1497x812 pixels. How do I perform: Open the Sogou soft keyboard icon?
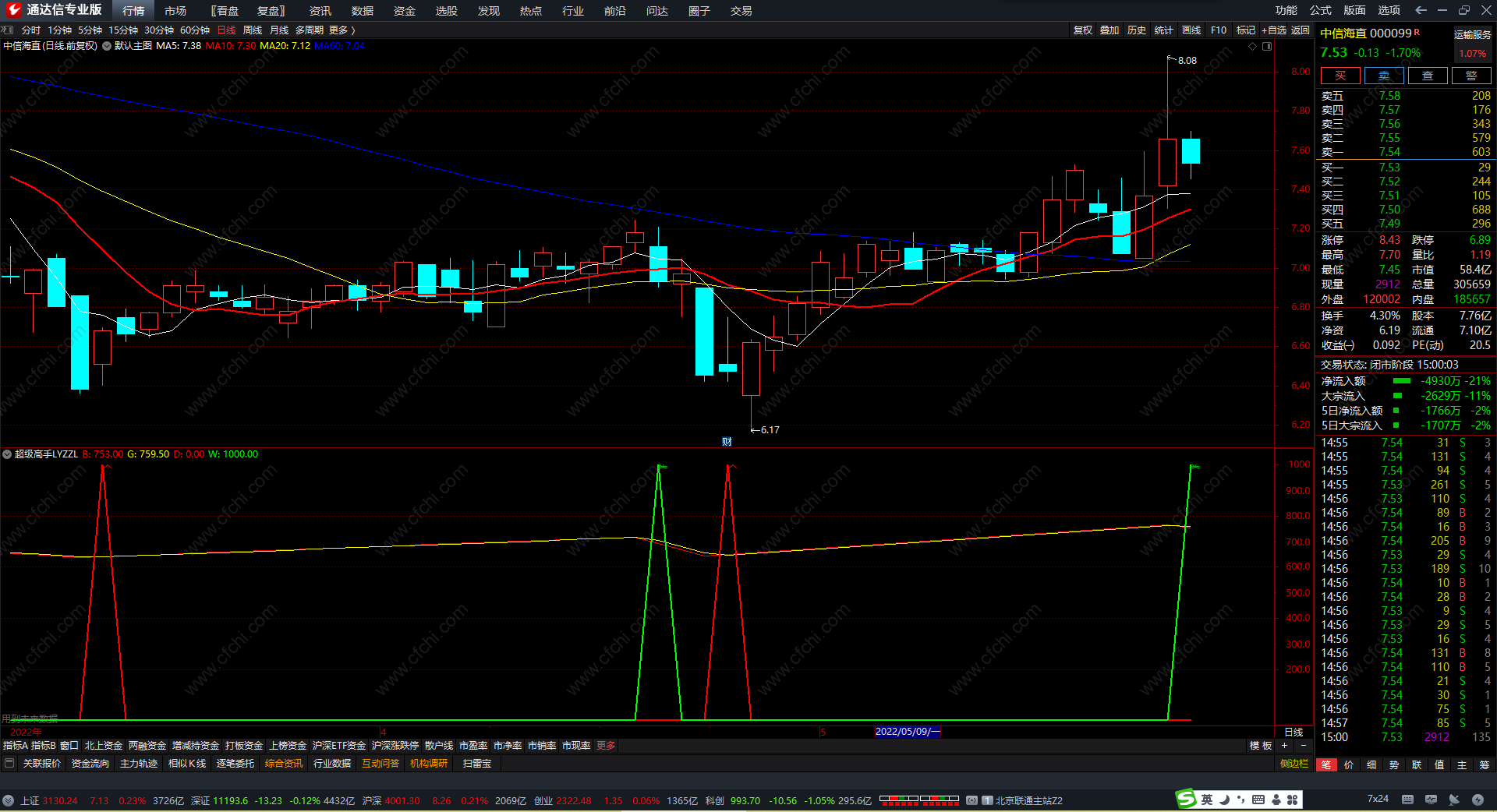tap(1258, 800)
